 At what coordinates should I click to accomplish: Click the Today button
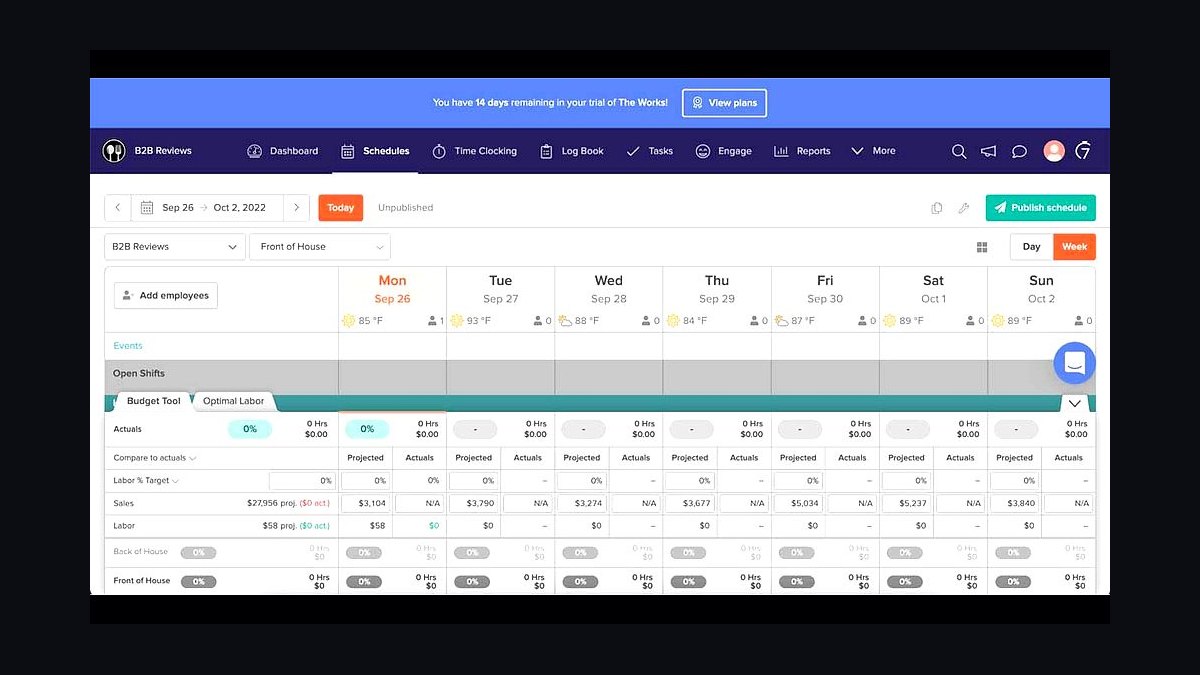click(341, 208)
